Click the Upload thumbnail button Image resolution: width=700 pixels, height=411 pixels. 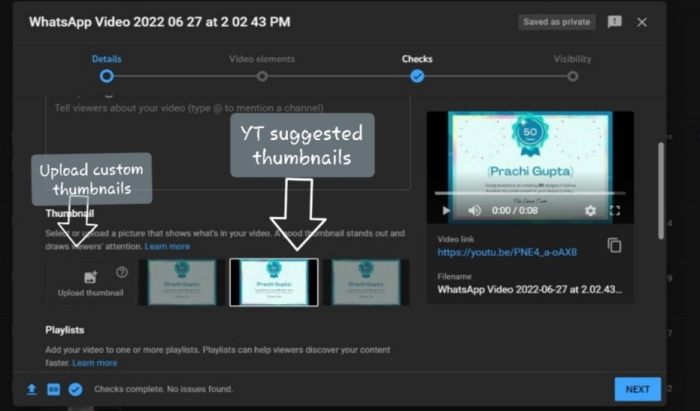click(90, 283)
